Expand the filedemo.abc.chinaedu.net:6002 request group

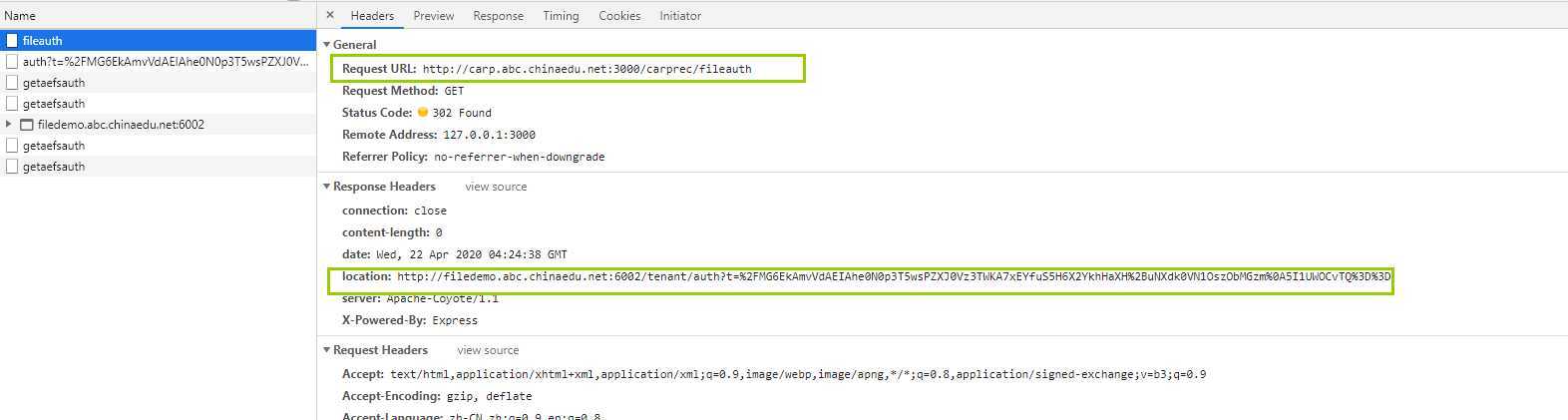(9, 125)
